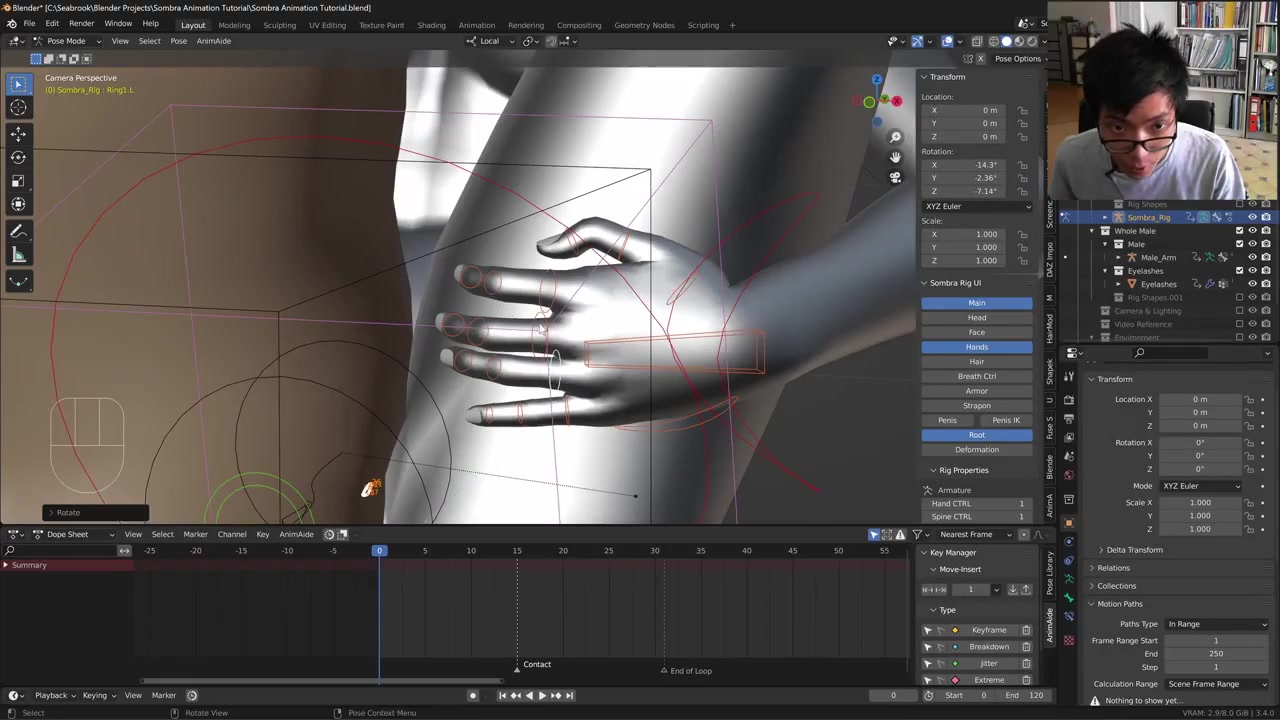Viewport: 1280px width, 720px height.
Task: Click the camera view icon in viewport
Action: click(895, 177)
